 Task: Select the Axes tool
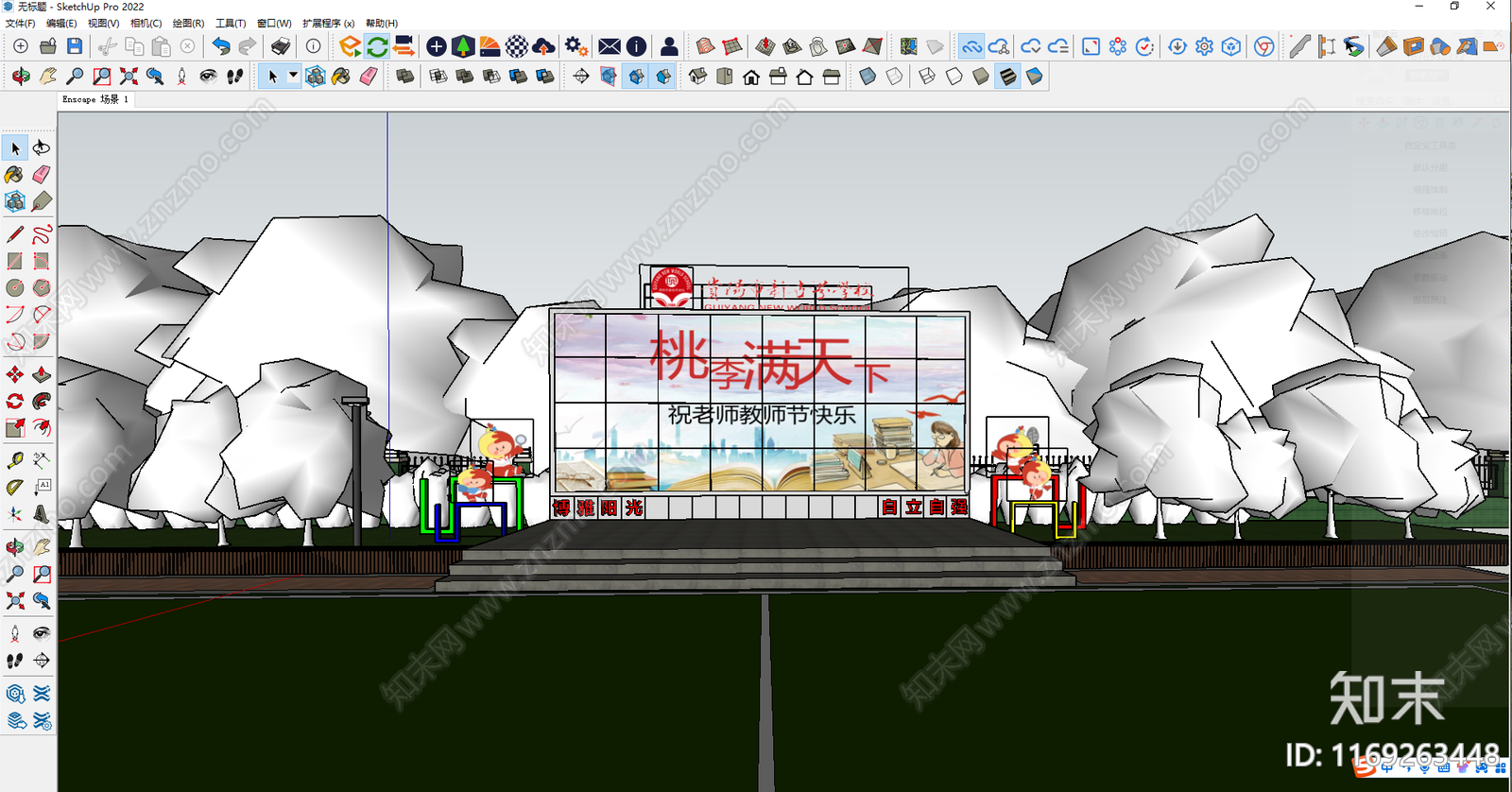pyautogui.click(x=15, y=513)
